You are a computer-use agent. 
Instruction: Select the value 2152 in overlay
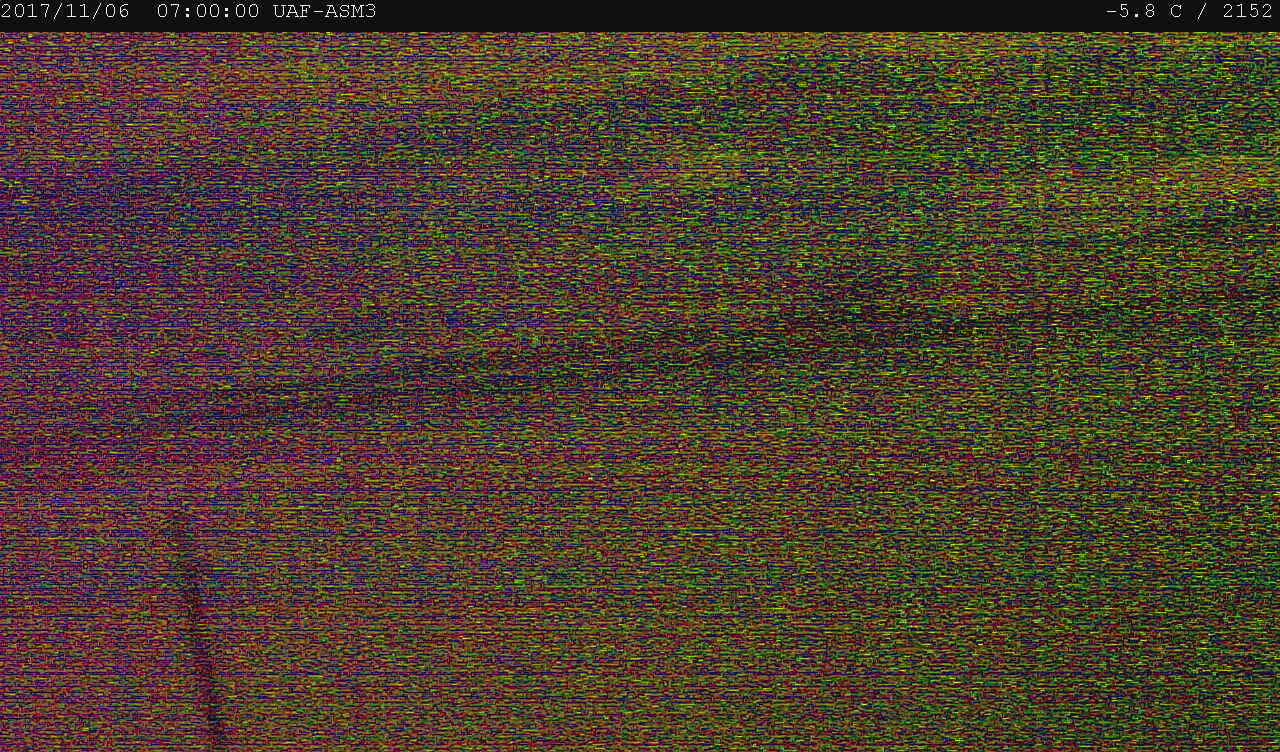click(x=1248, y=12)
